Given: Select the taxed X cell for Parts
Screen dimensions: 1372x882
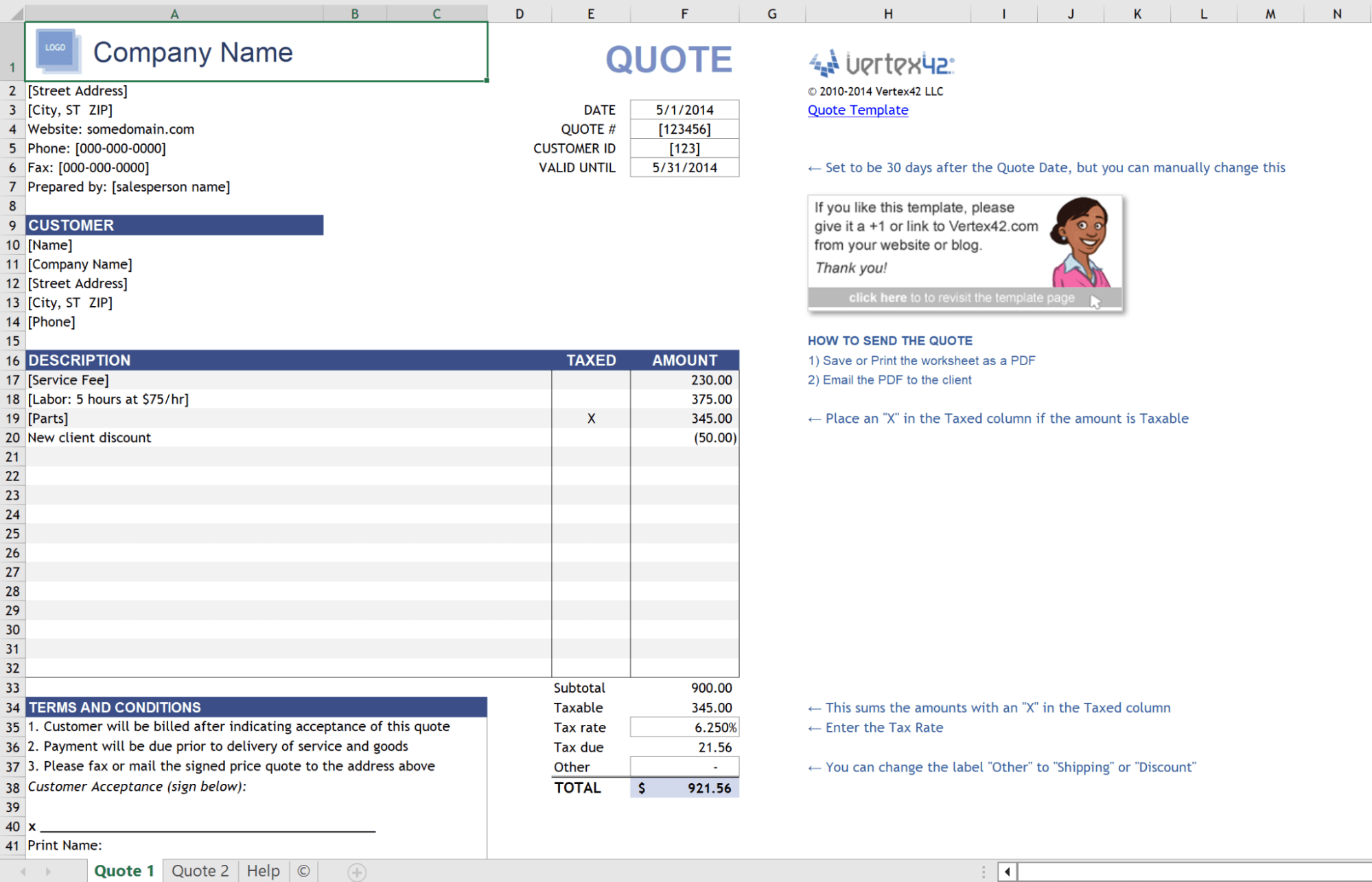Looking at the screenshot, I should point(591,418).
